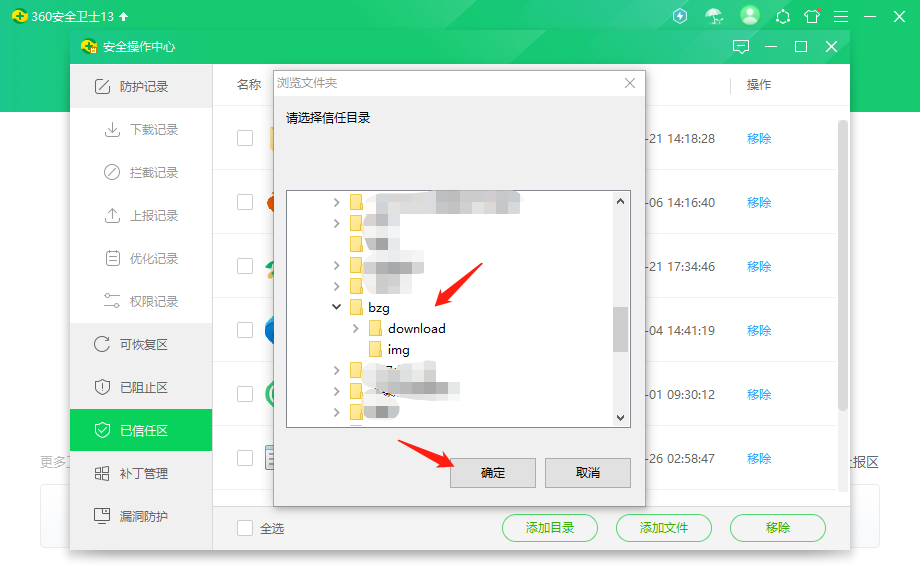
Task: Toggle the 全选 checkbox
Action: (x=245, y=528)
